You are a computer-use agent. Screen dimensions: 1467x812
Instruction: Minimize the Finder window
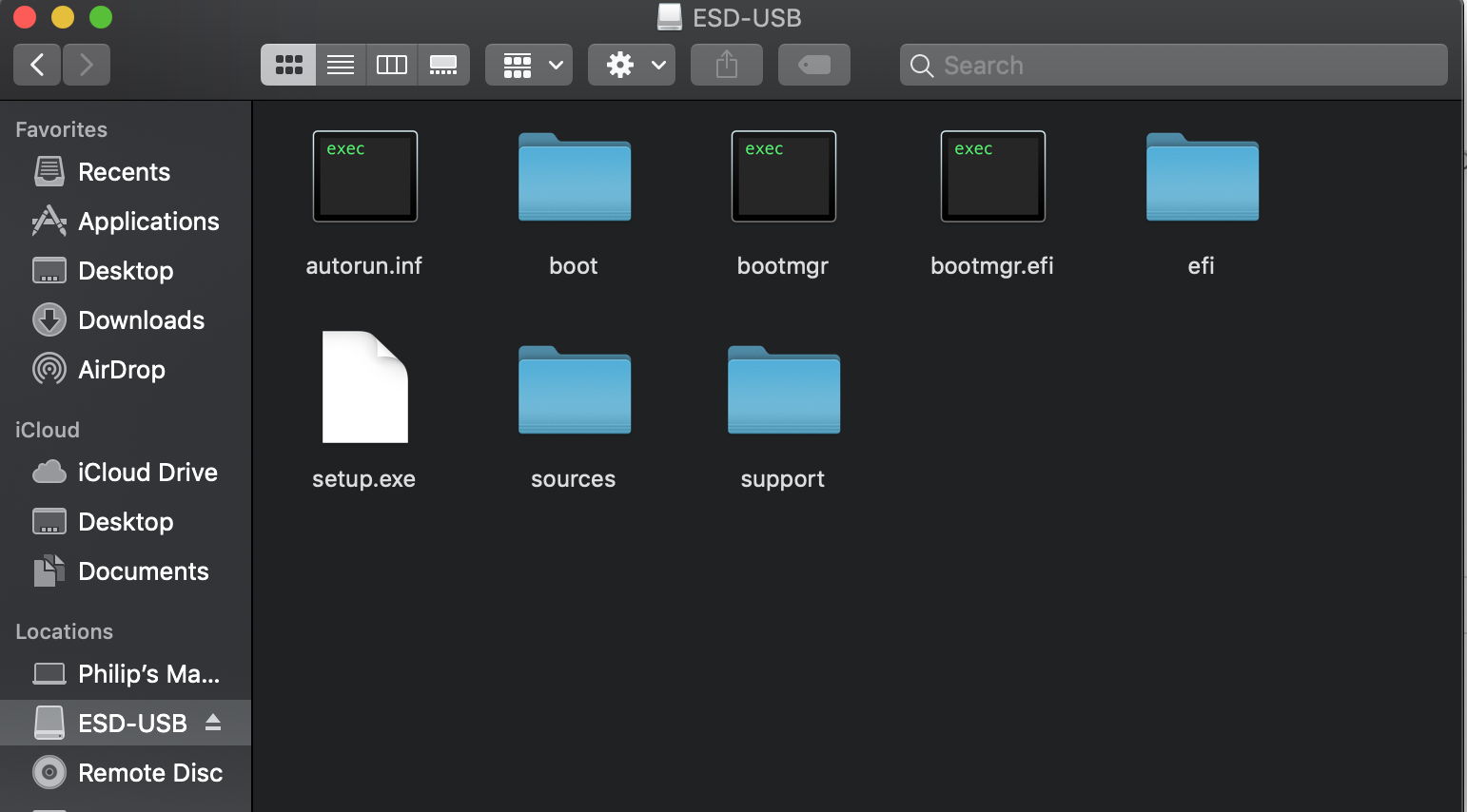coord(63,17)
